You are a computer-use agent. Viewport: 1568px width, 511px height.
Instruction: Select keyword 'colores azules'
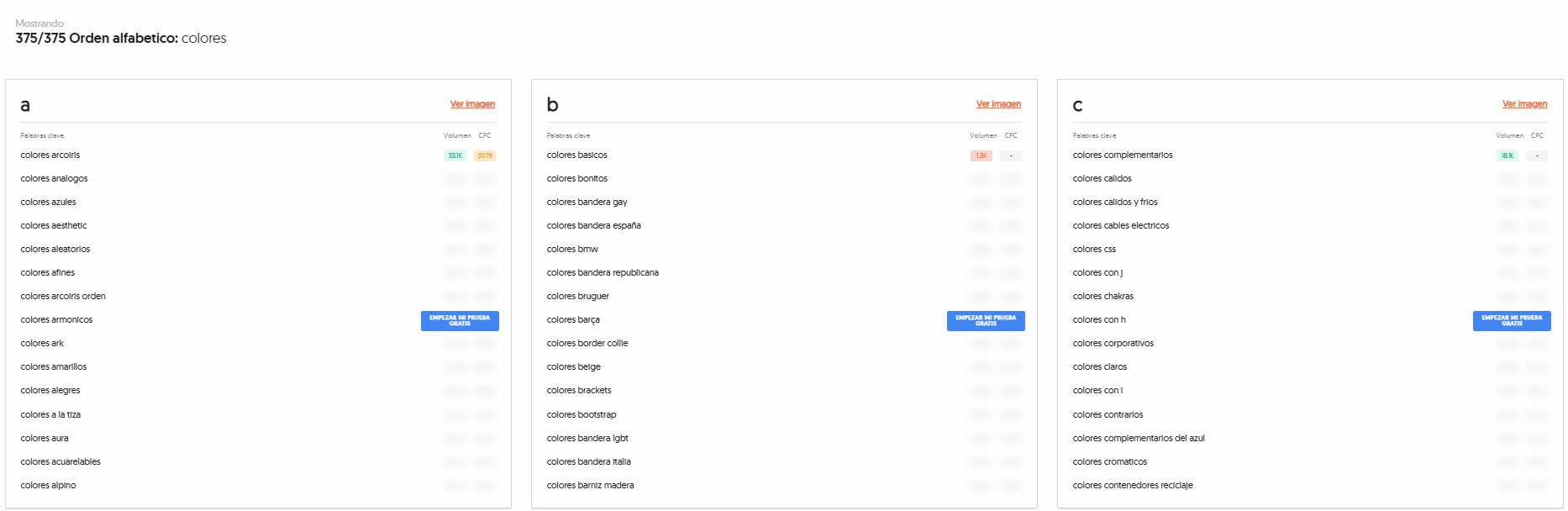click(48, 203)
